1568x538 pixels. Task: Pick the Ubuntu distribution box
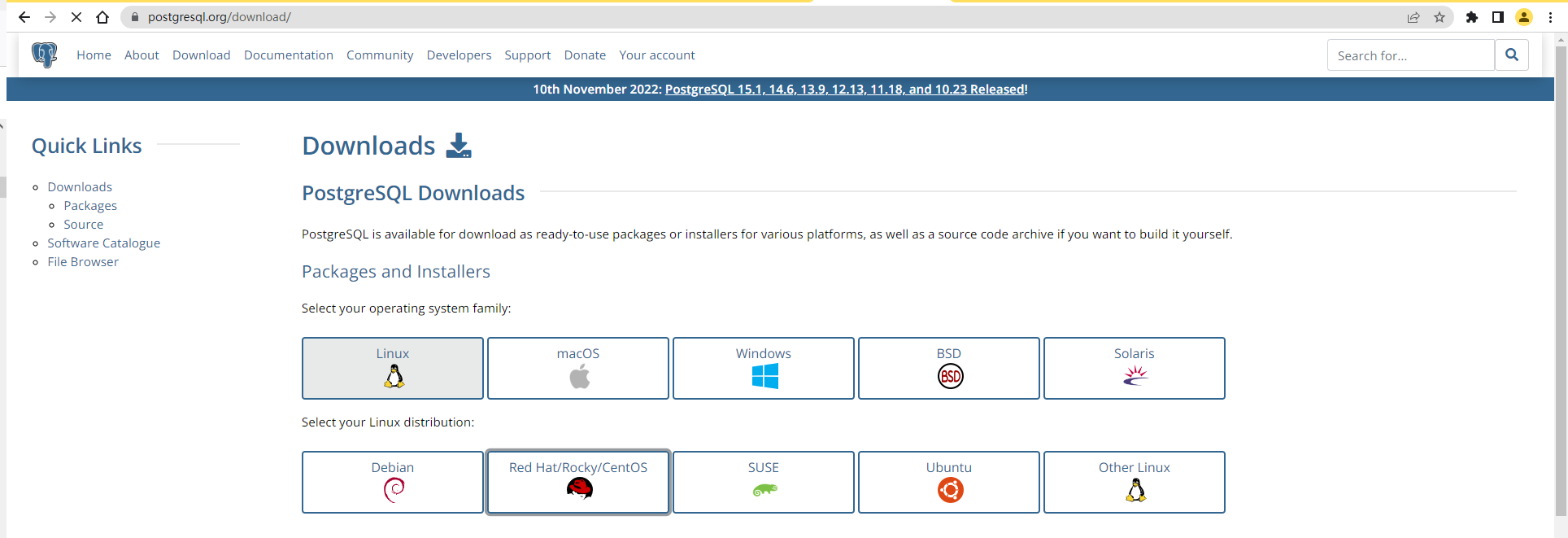[x=949, y=482]
